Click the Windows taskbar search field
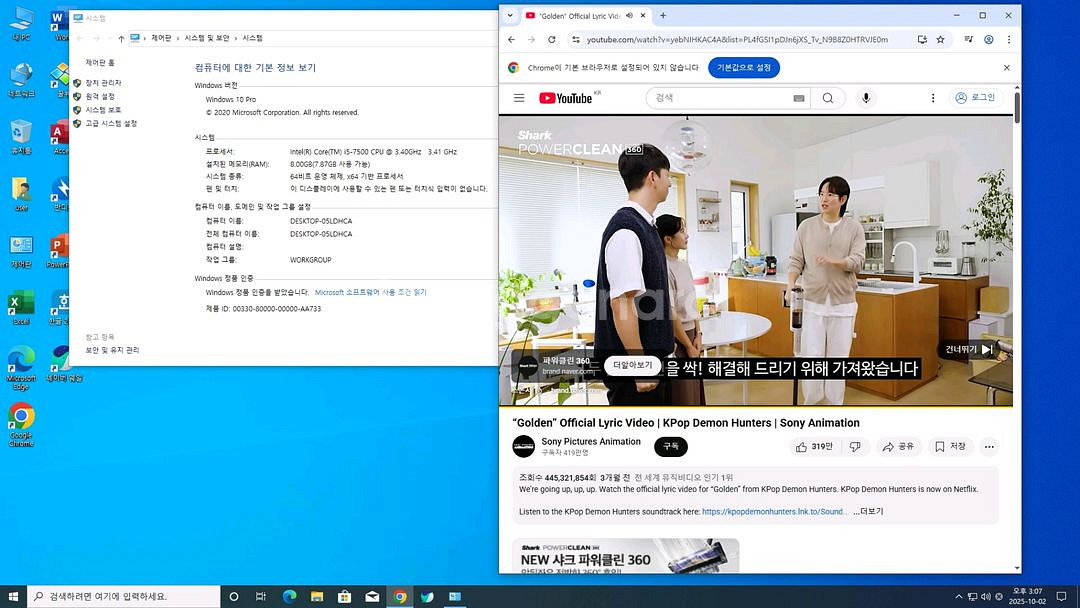Image resolution: width=1080 pixels, height=608 pixels. coord(110,596)
